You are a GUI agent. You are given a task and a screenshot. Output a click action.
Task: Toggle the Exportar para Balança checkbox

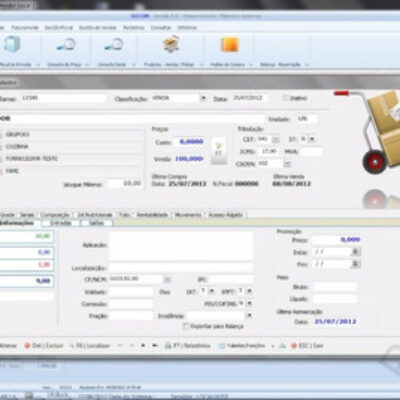[x=186, y=326]
